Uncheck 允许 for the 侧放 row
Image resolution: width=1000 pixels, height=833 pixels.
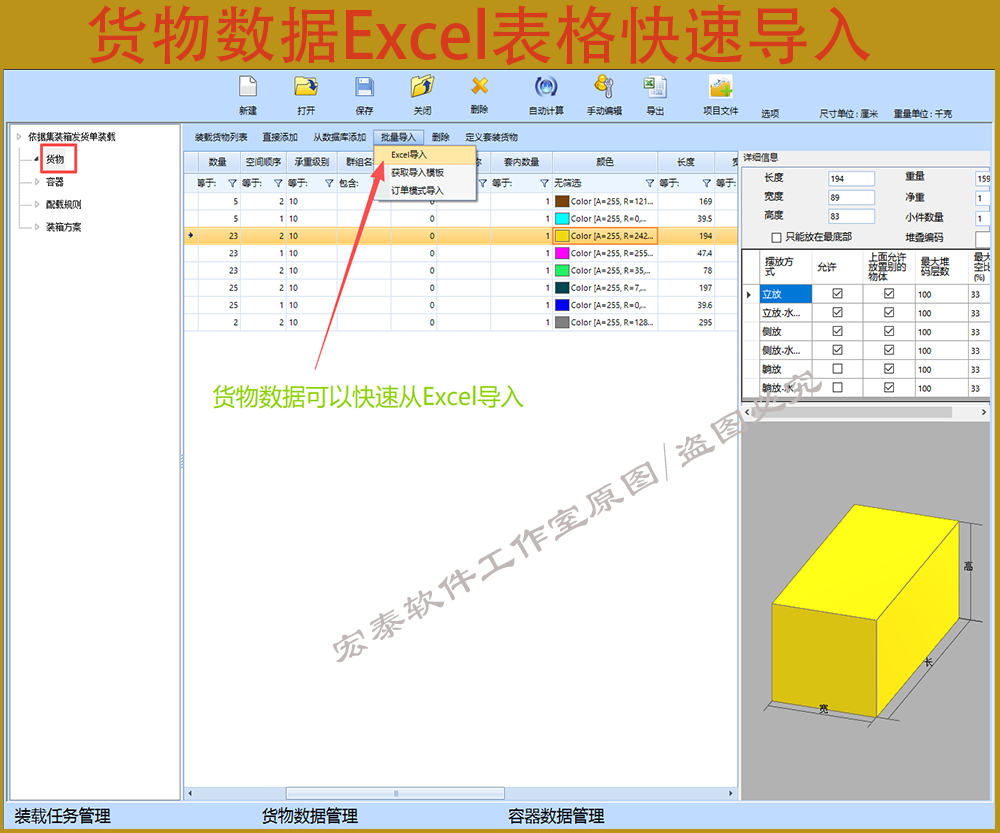pyautogui.click(x=837, y=331)
